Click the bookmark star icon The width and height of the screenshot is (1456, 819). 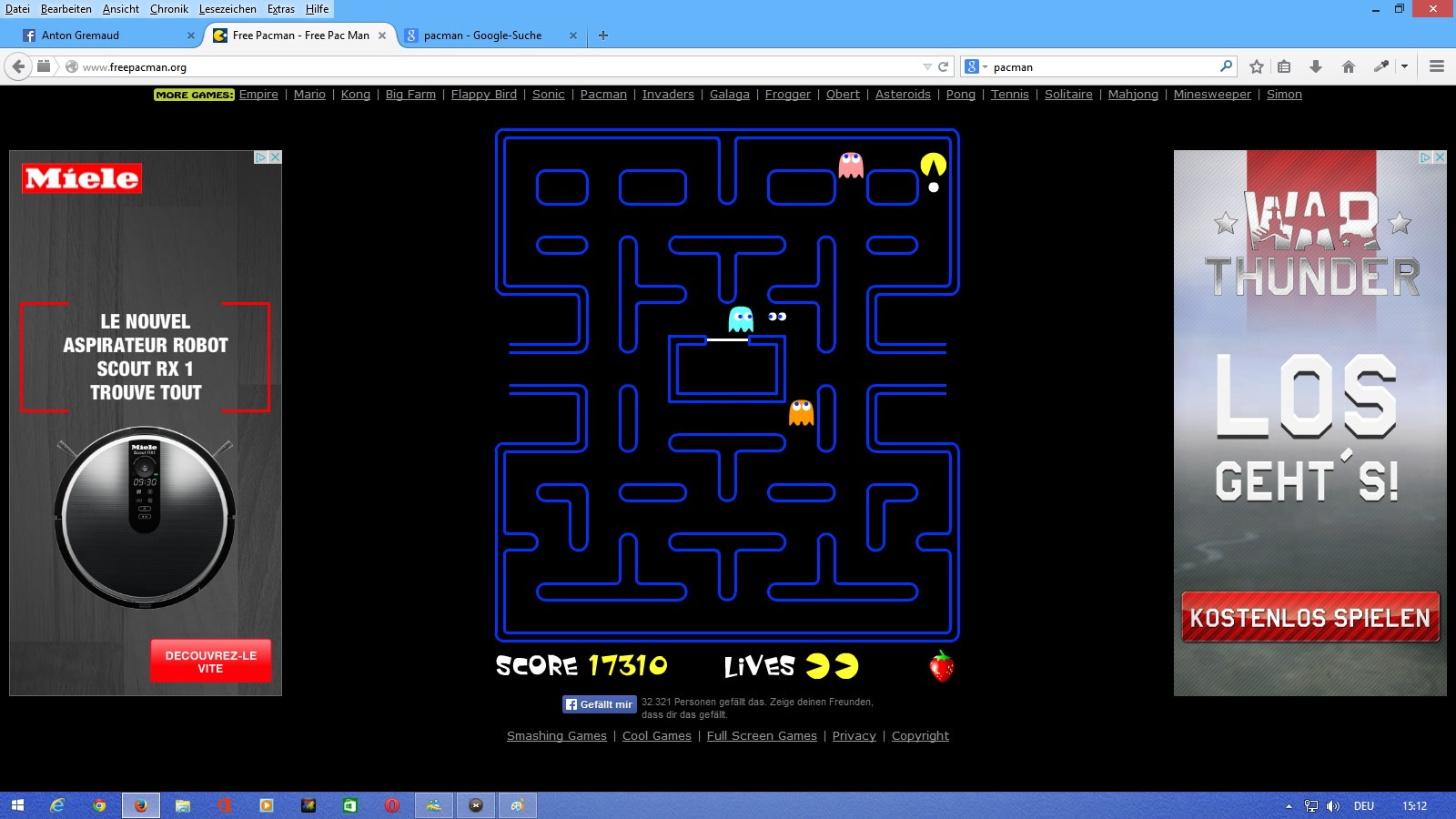[1257, 66]
